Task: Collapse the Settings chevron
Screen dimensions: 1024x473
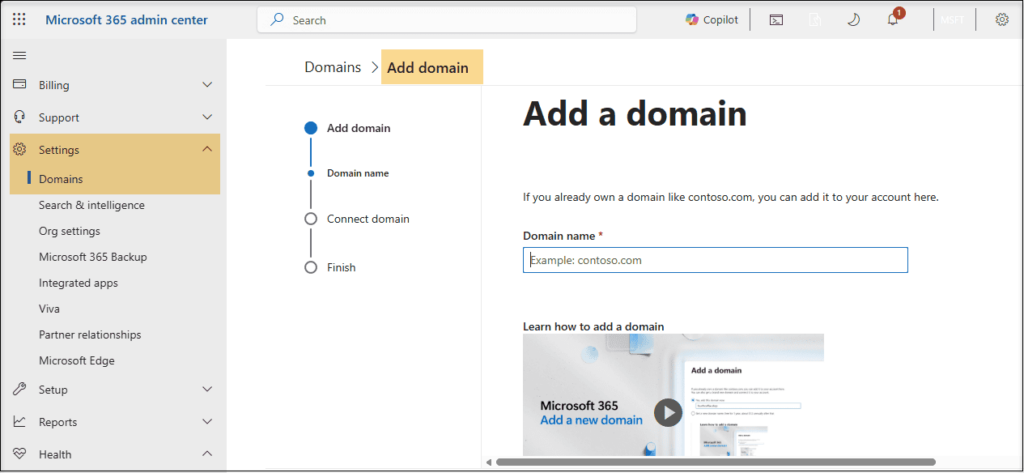Action: click(x=207, y=149)
